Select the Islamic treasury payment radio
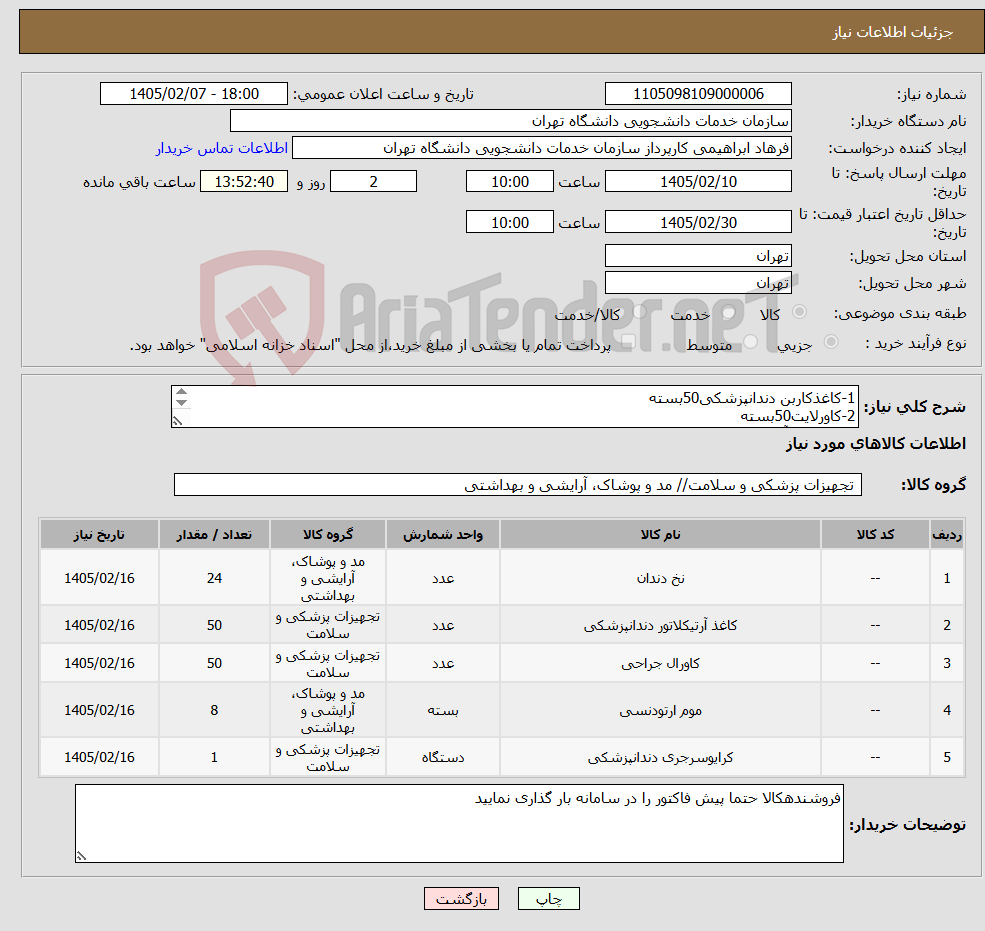This screenshot has height=931, width=985. [629, 342]
